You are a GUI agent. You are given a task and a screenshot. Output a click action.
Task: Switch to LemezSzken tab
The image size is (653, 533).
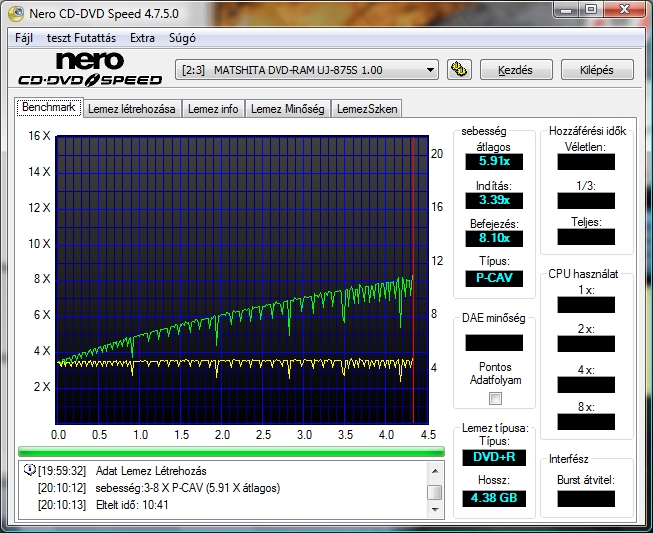(367, 109)
